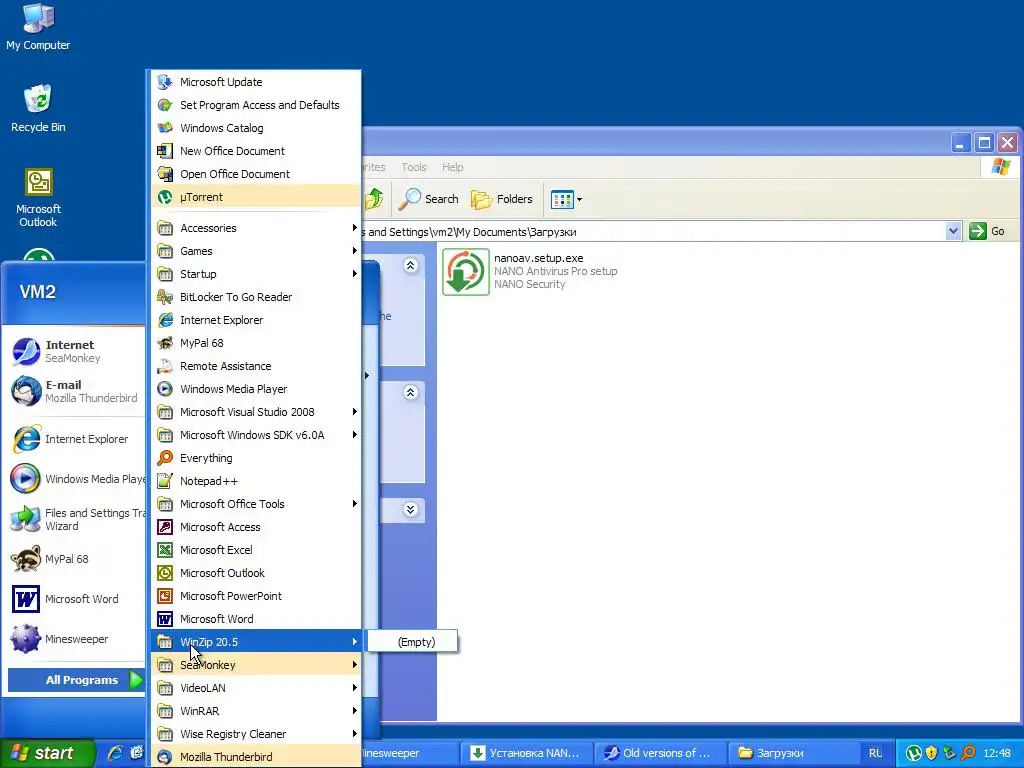
Task: Open the Help menu in Explorer
Action: coord(453,167)
